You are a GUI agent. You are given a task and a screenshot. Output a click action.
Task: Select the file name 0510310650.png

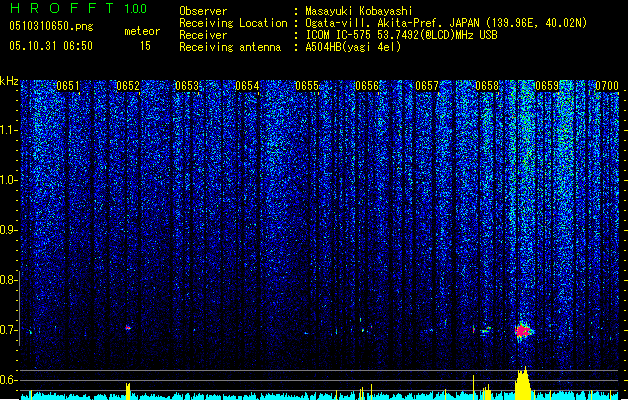click(x=51, y=26)
